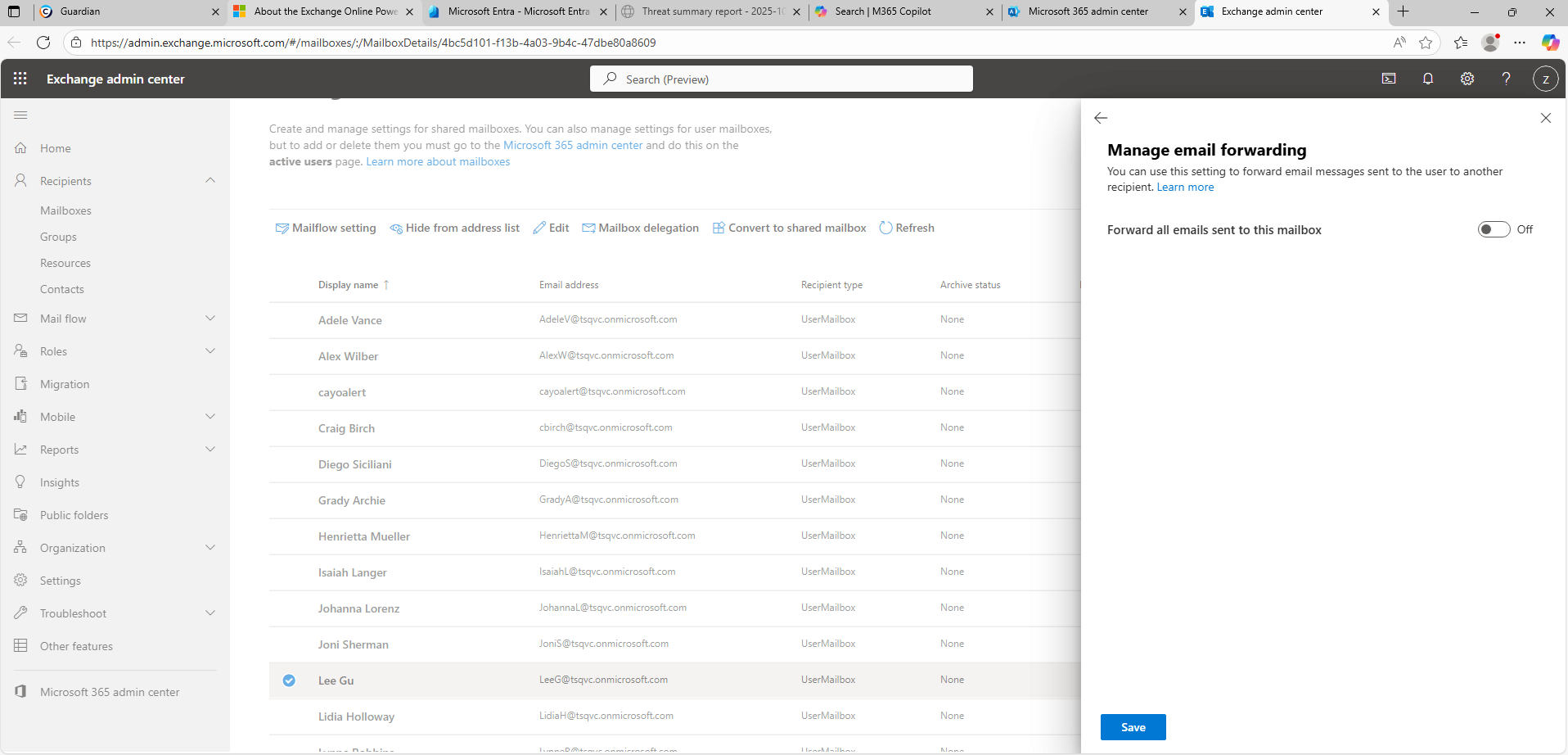
Task: Click the Save button
Action: 1133,727
